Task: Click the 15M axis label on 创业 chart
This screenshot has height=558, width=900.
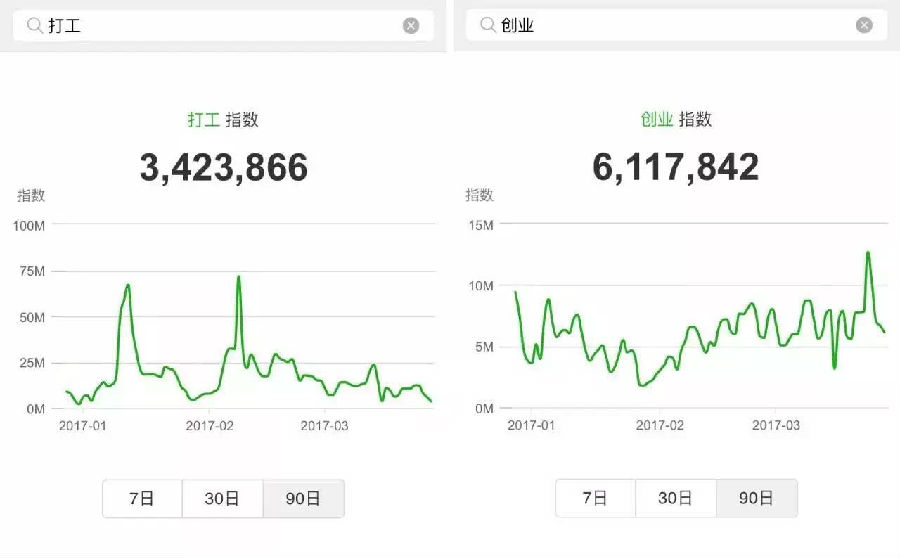Action: click(481, 225)
